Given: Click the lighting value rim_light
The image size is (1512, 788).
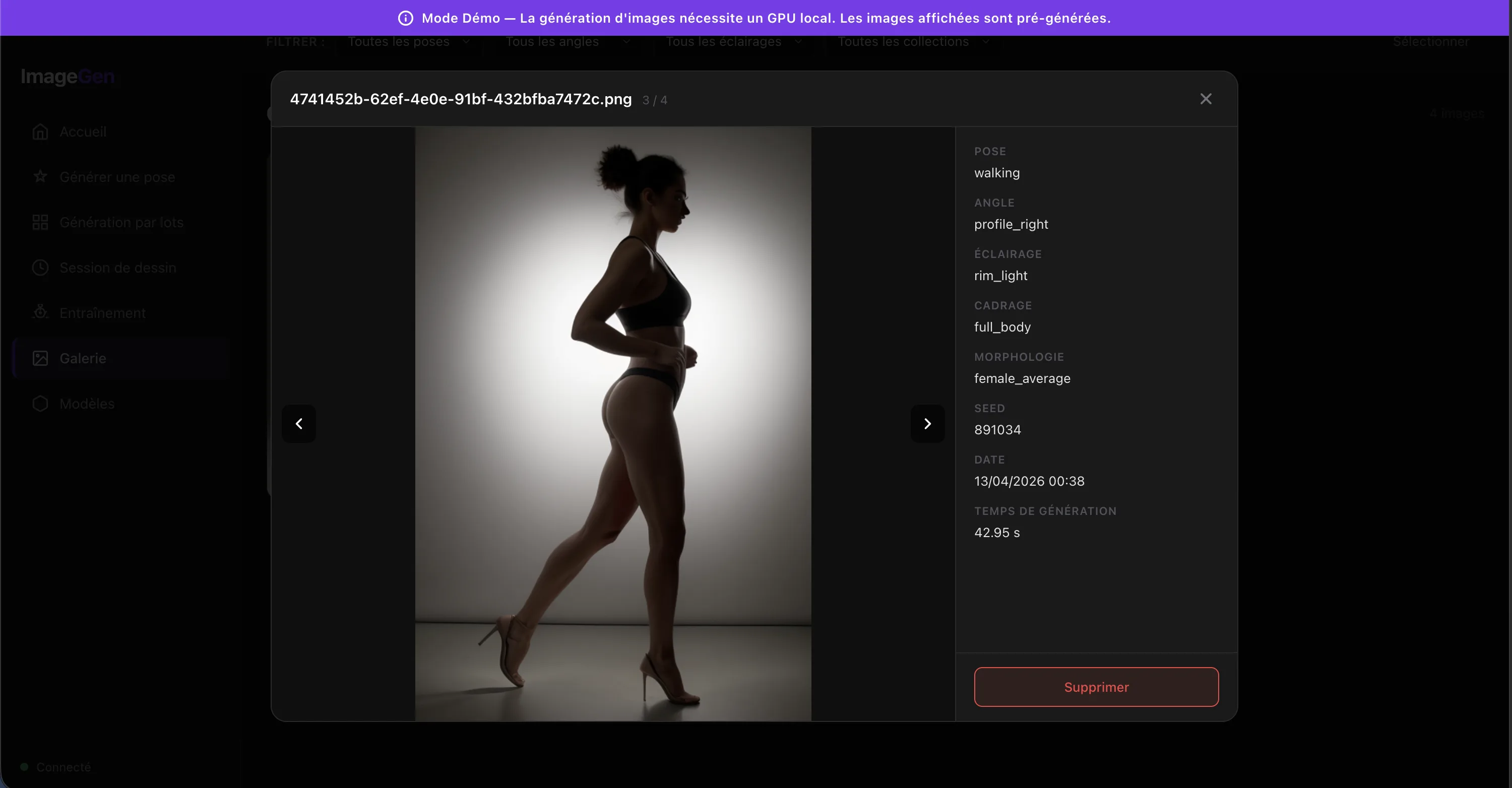Looking at the screenshot, I should pyautogui.click(x=1001, y=276).
